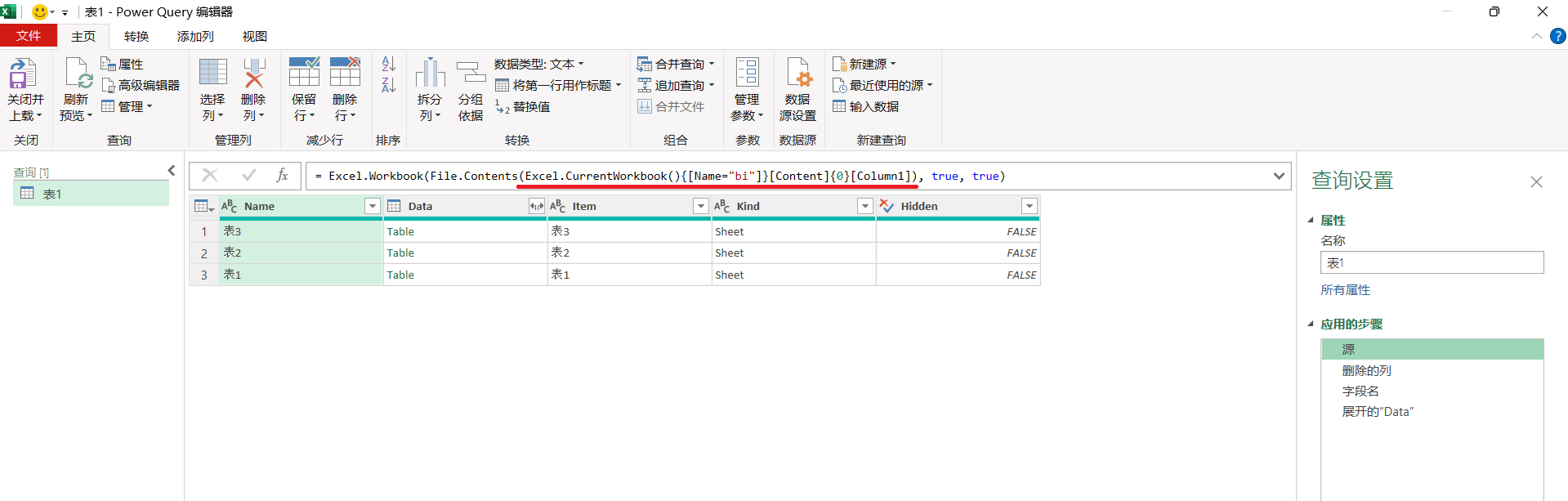1568x501 pixels.
Task: Expand the formula bar with the chevron
Action: 1279,176
